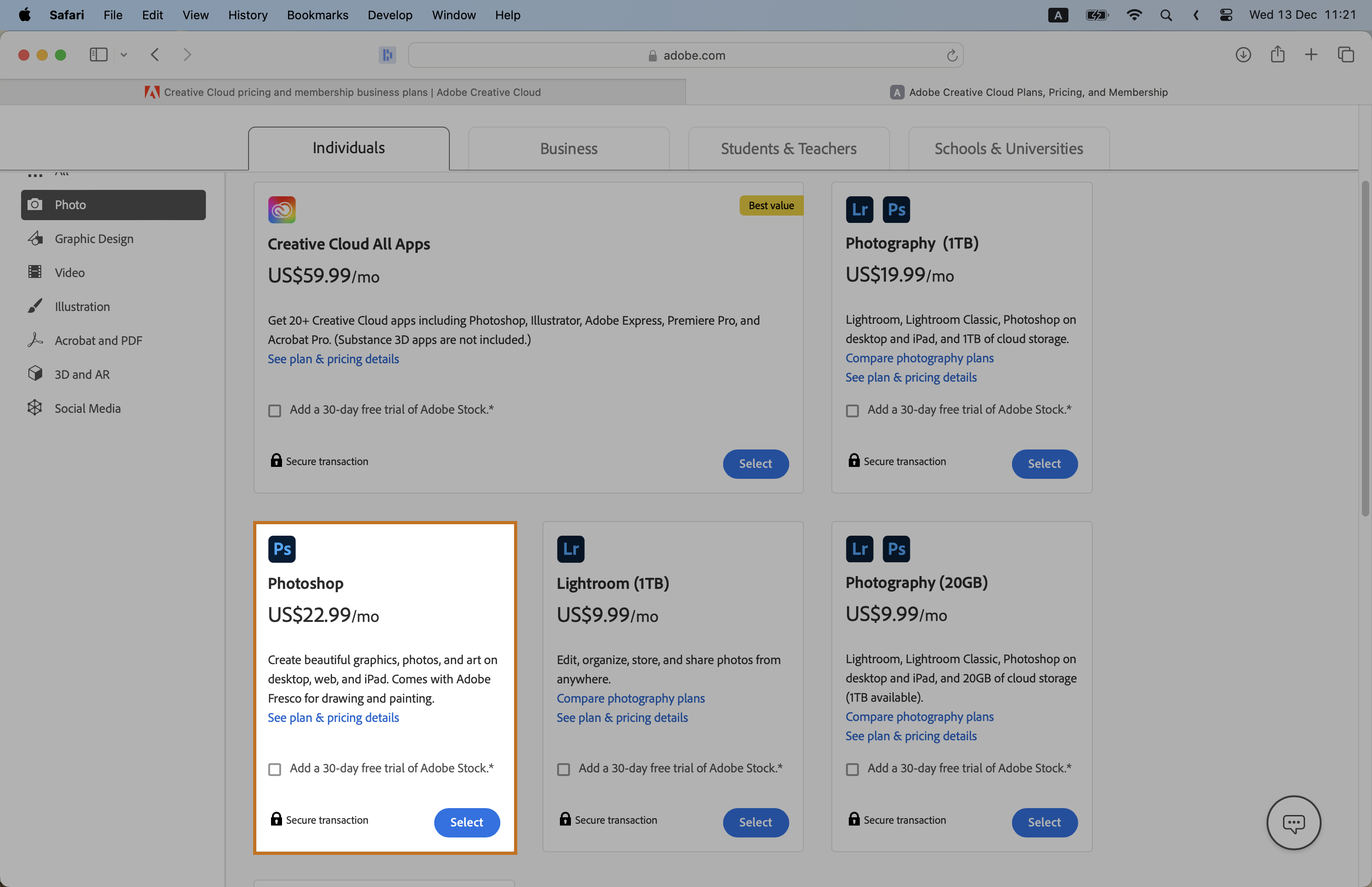Screen dimensions: 1372x887
Task: Open the Bookmarks menu
Action: [x=317, y=15]
